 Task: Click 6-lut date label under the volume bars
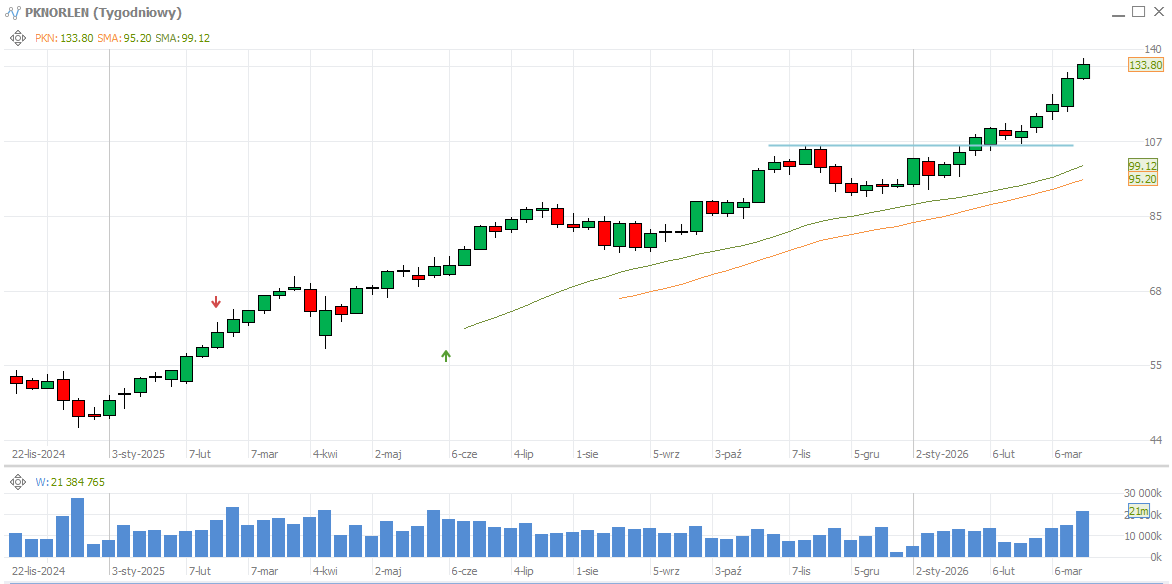pos(1004,572)
